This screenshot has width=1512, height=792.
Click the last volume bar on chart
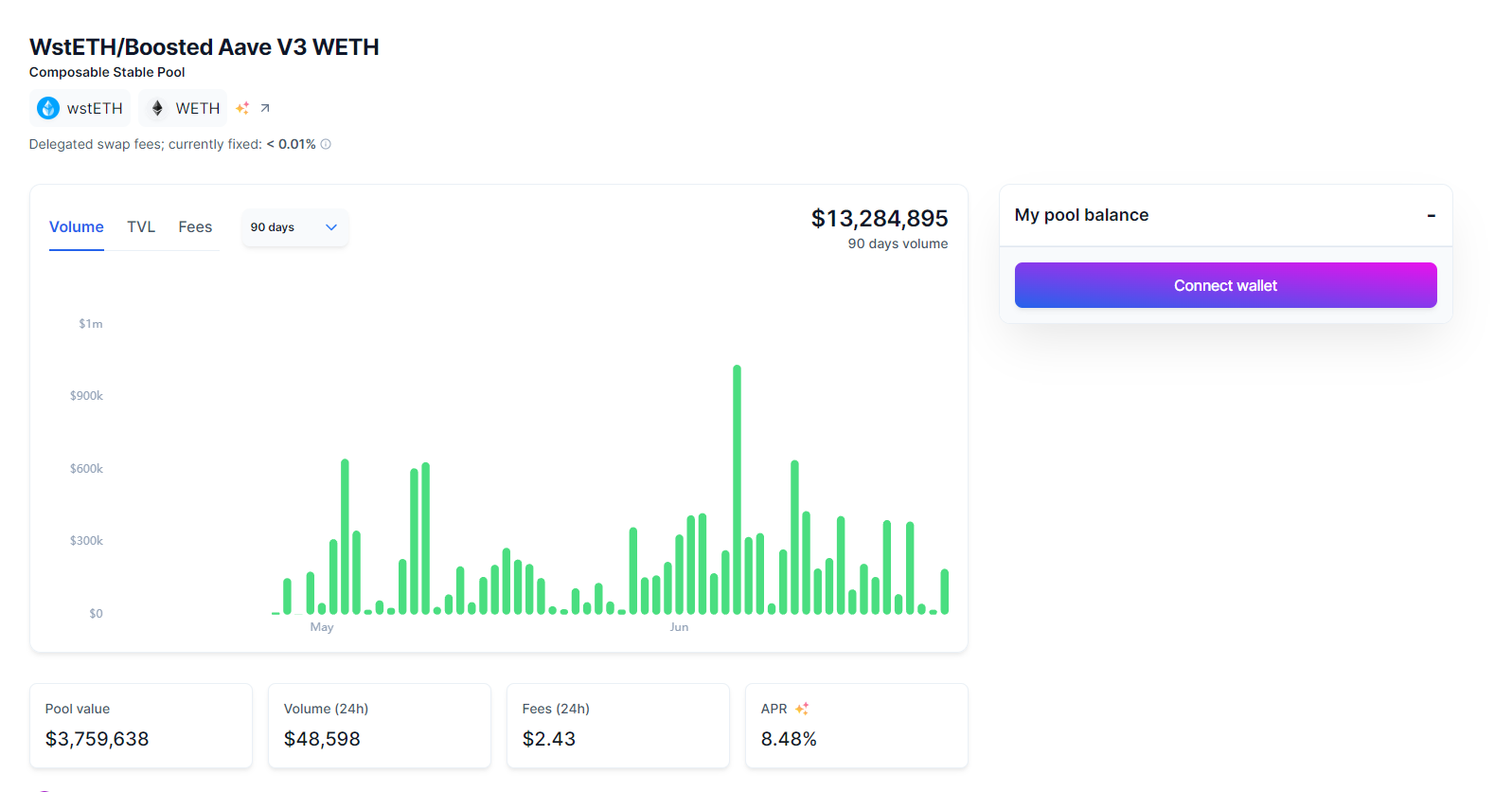944,592
